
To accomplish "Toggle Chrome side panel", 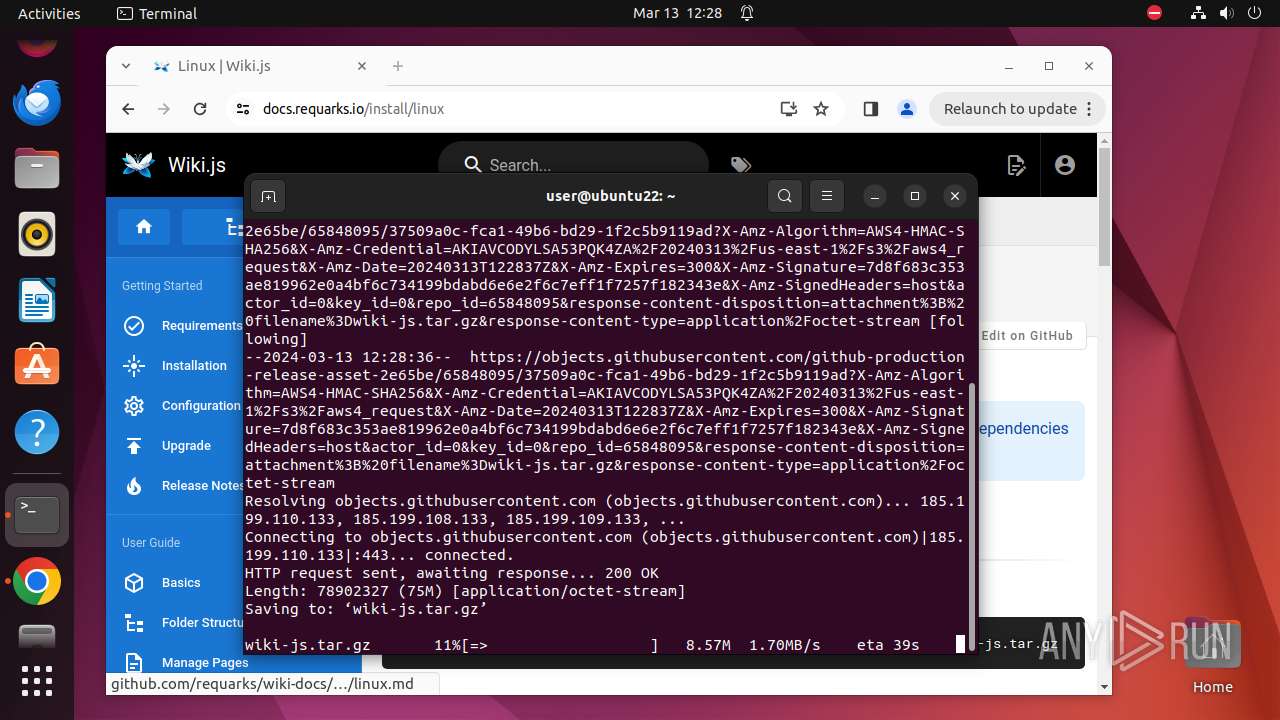I will coord(870,109).
